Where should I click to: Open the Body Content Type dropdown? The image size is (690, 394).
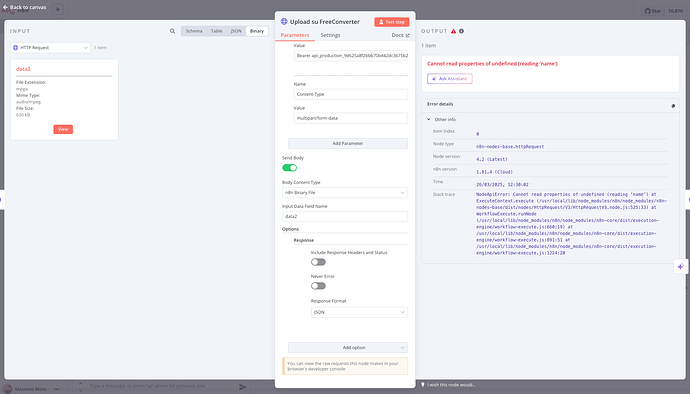pyautogui.click(x=345, y=193)
